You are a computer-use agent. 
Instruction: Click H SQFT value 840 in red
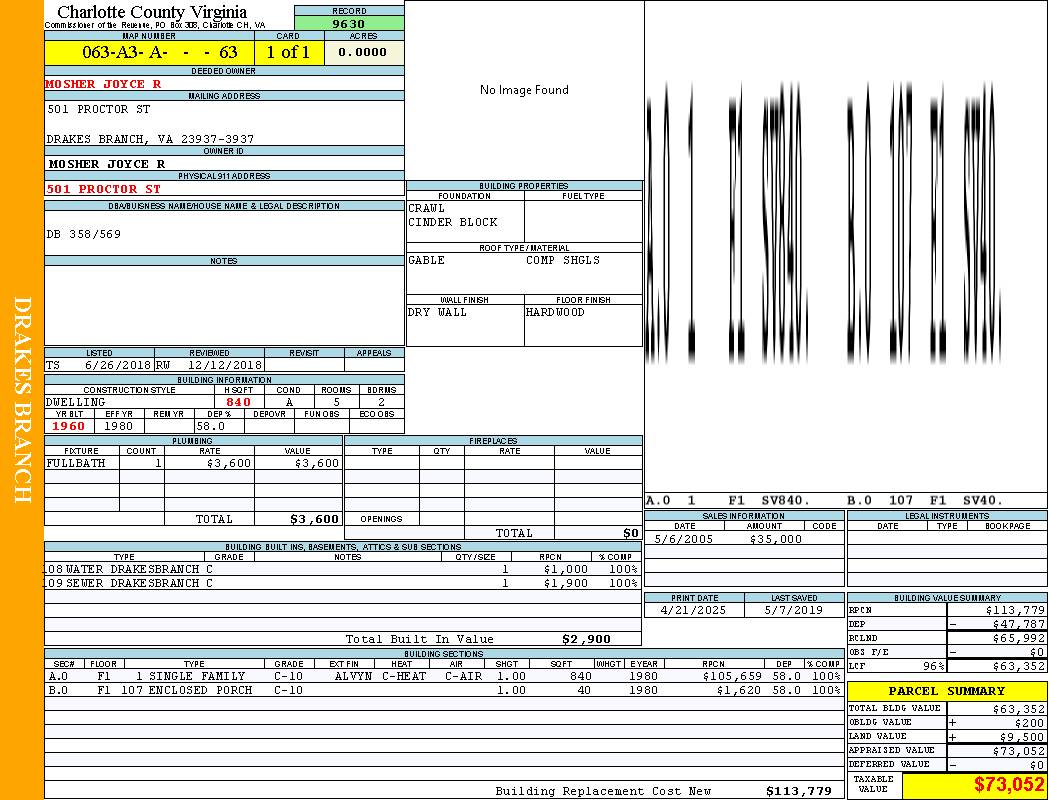coord(238,402)
